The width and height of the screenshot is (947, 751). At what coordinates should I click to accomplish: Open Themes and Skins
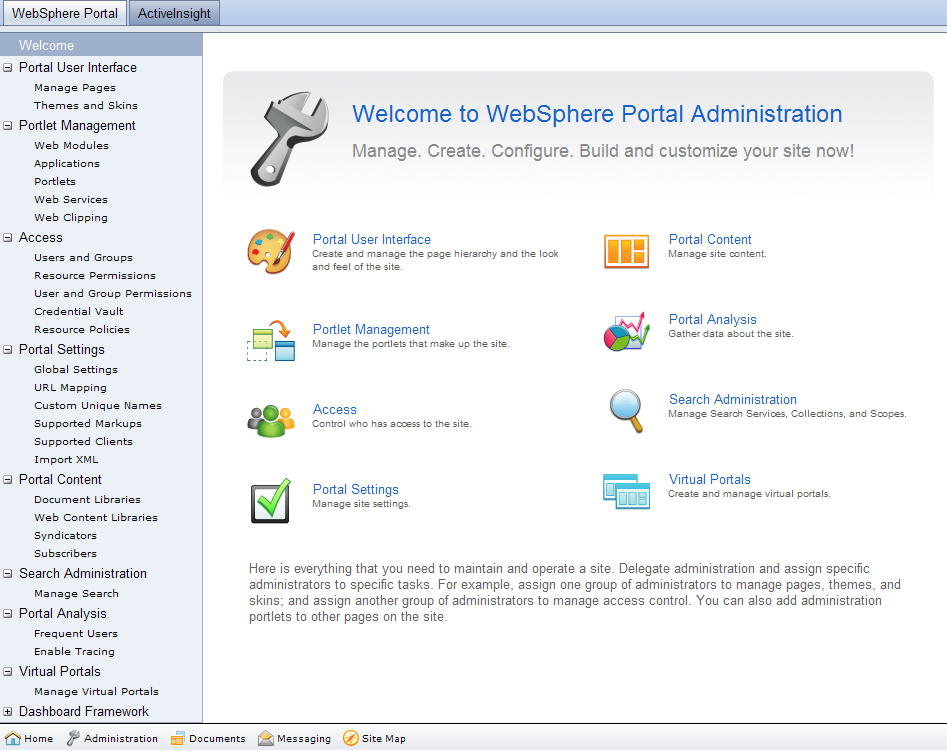86,105
